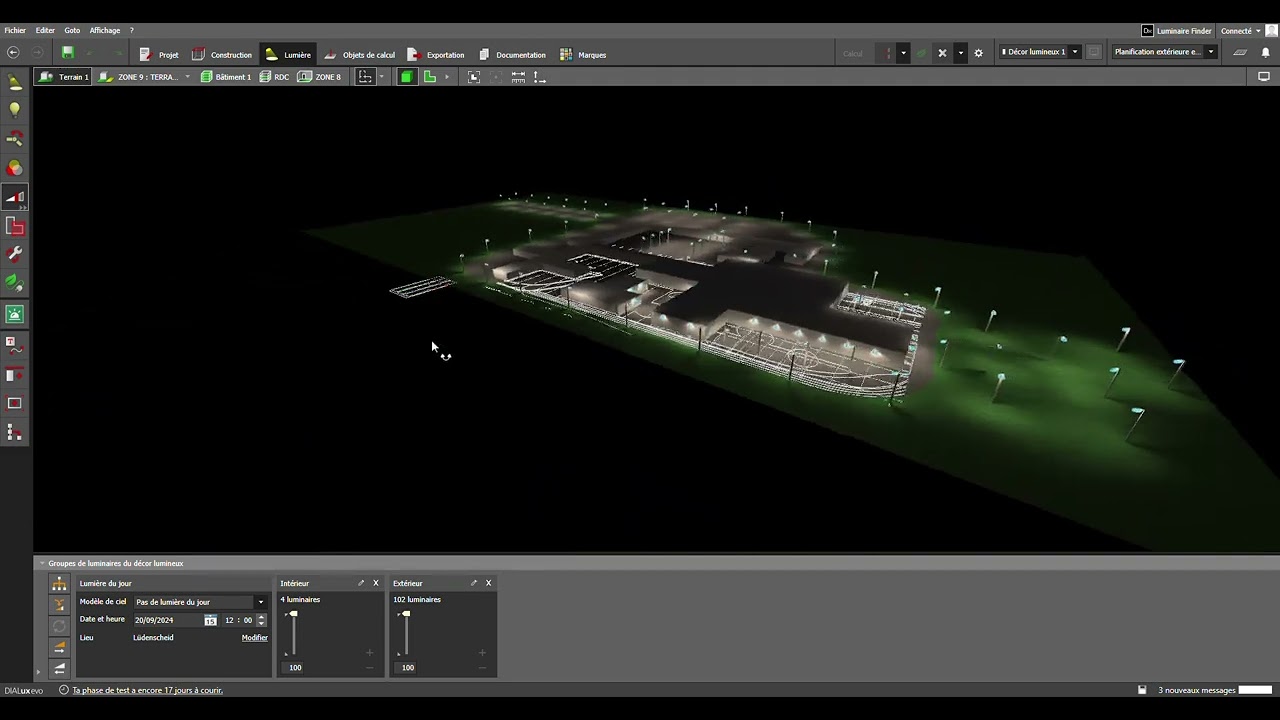
Task: Click the trial phase status link
Action: click(147, 690)
